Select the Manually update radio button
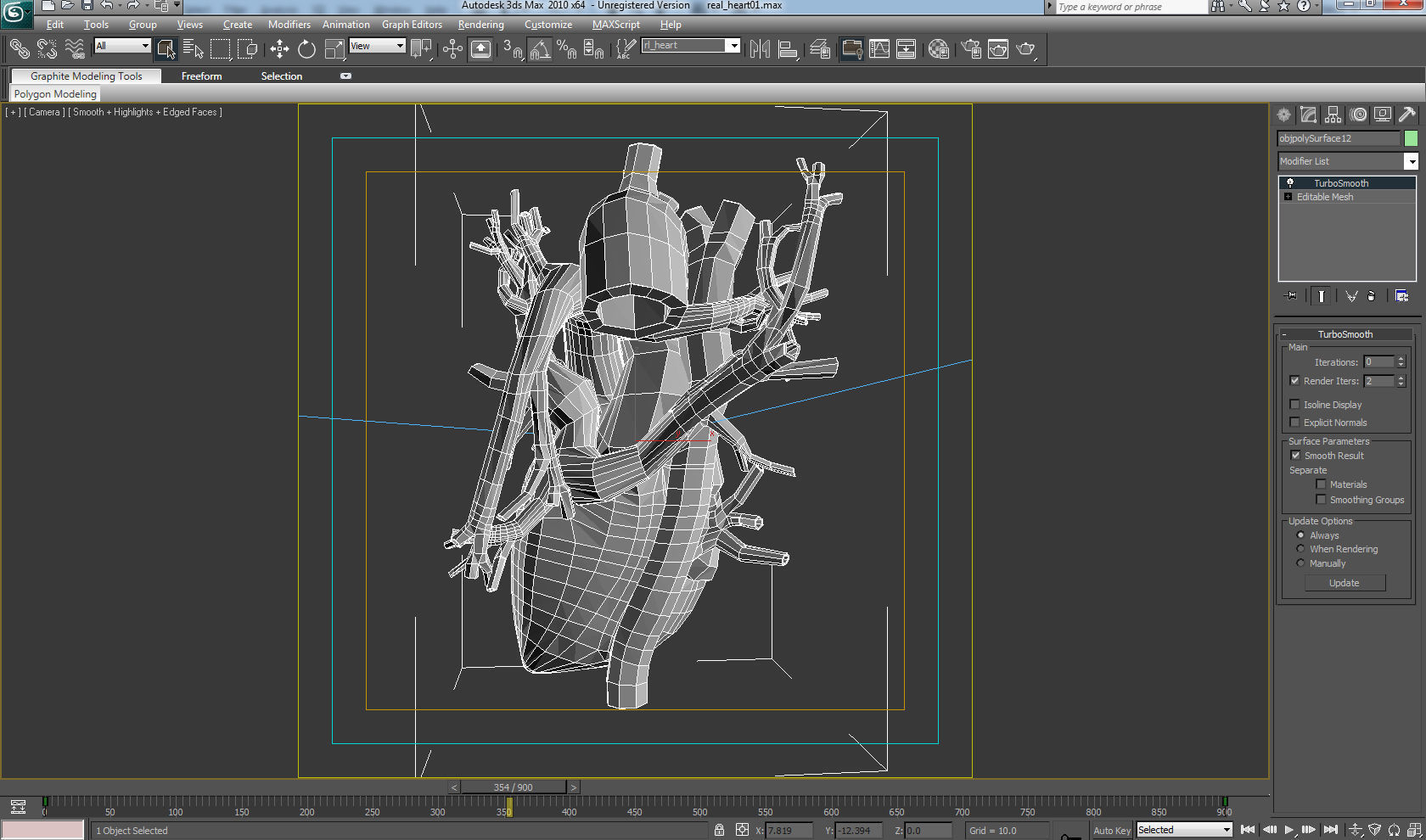 [1300, 563]
